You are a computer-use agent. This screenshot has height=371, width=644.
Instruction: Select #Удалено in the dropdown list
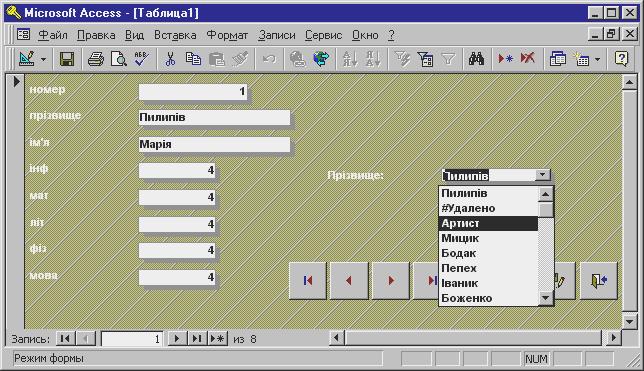pos(488,208)
